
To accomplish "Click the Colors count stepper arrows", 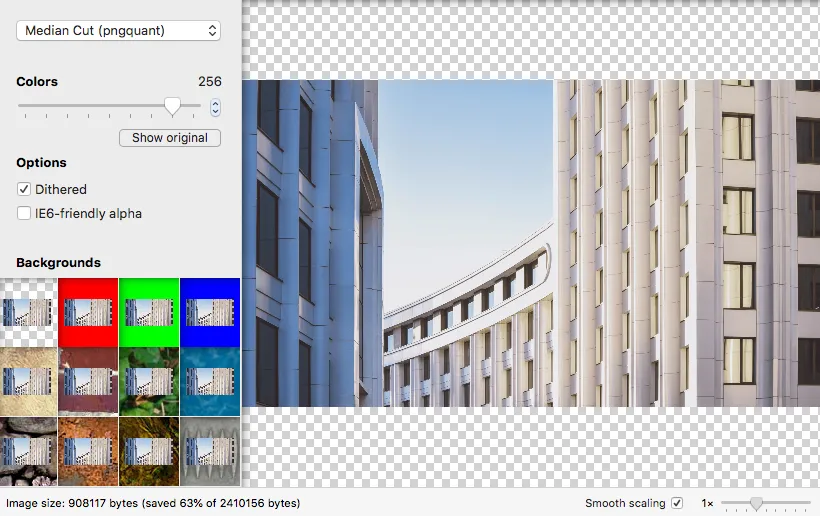I will pos(215,107).
